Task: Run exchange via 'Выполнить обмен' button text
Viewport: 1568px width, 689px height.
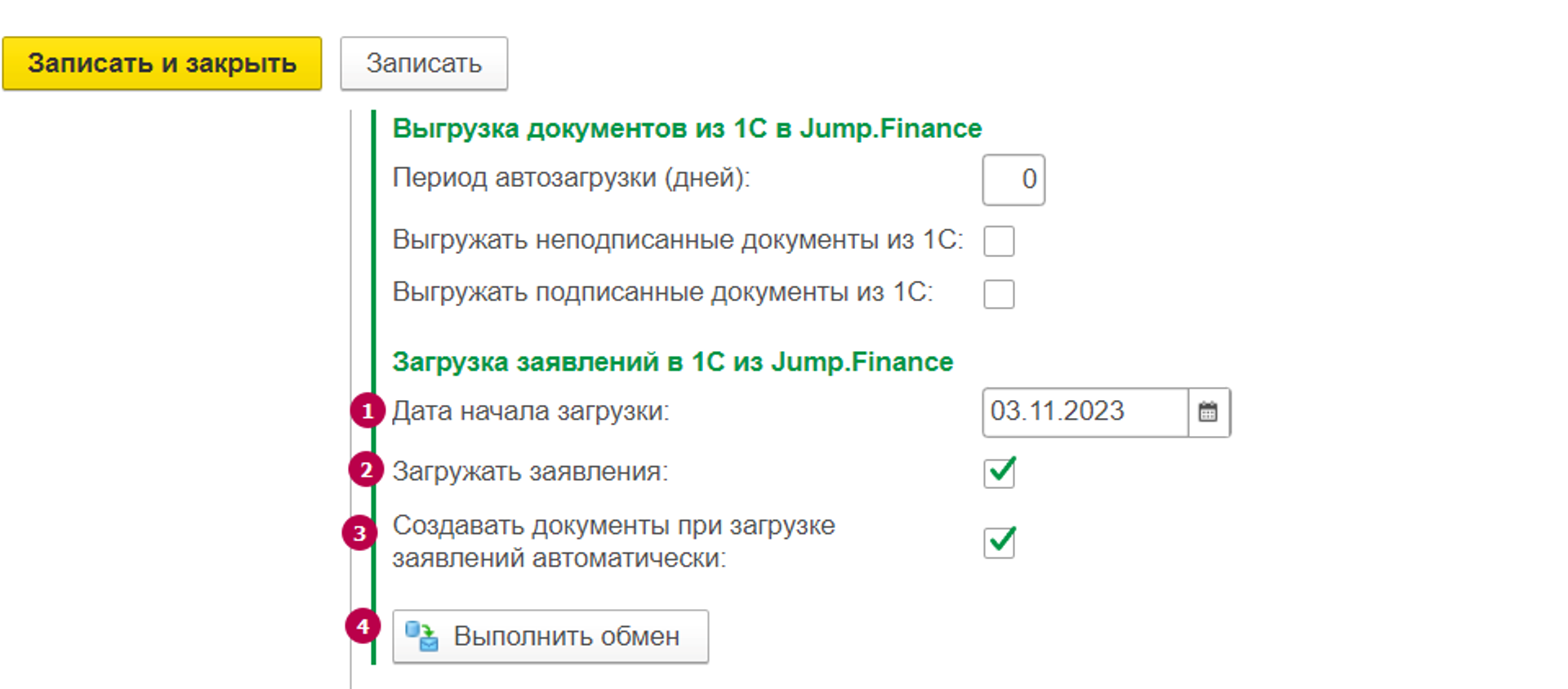Action: [x=566, y=636]
